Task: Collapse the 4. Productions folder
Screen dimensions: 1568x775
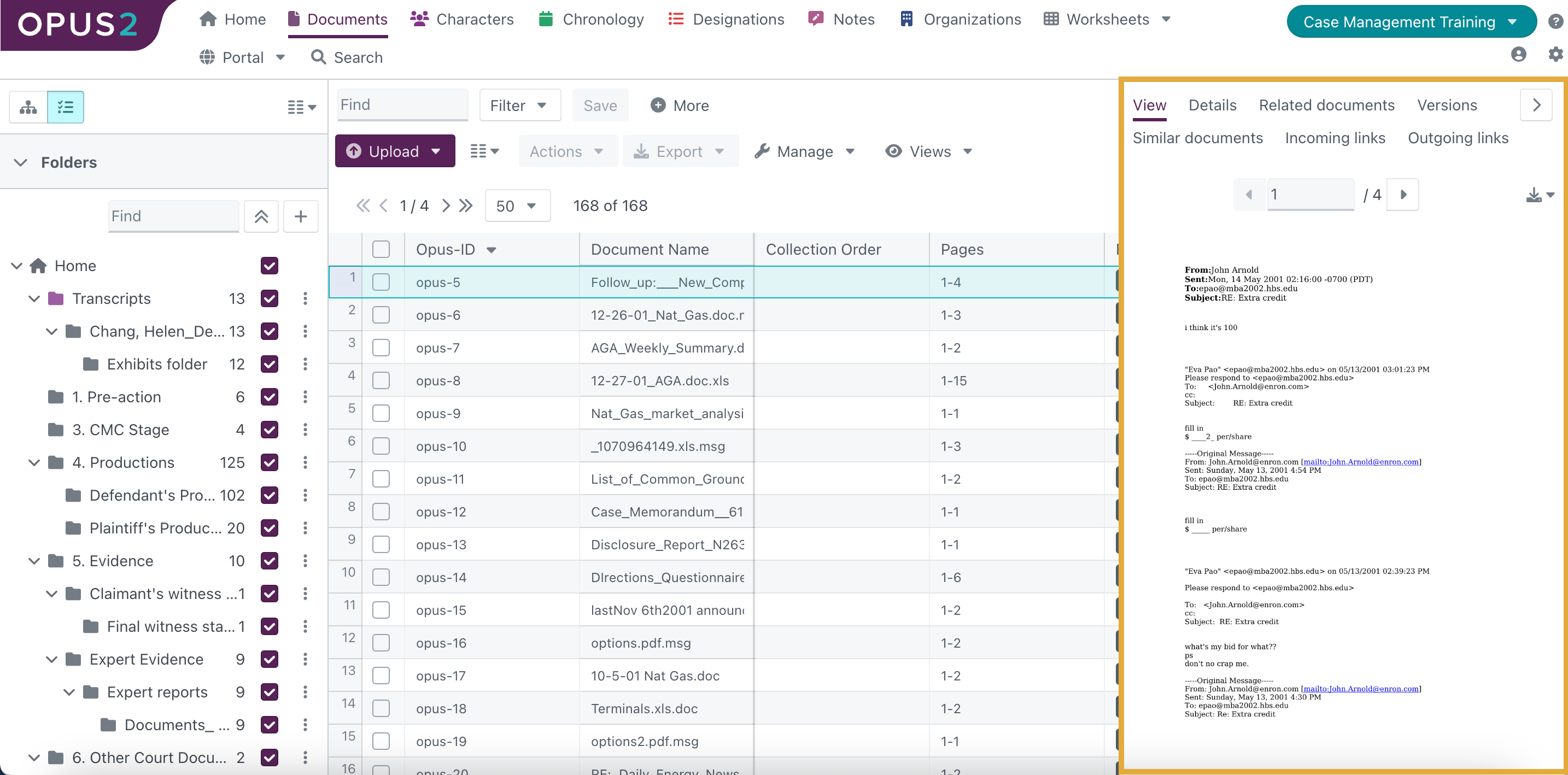Action: (x=34, y=462)
